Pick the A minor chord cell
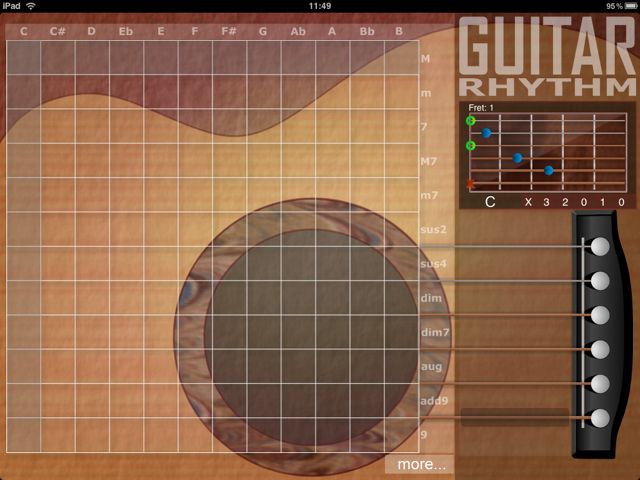The image size is (640, 480). pyautogui.click(x=333, y=92)
